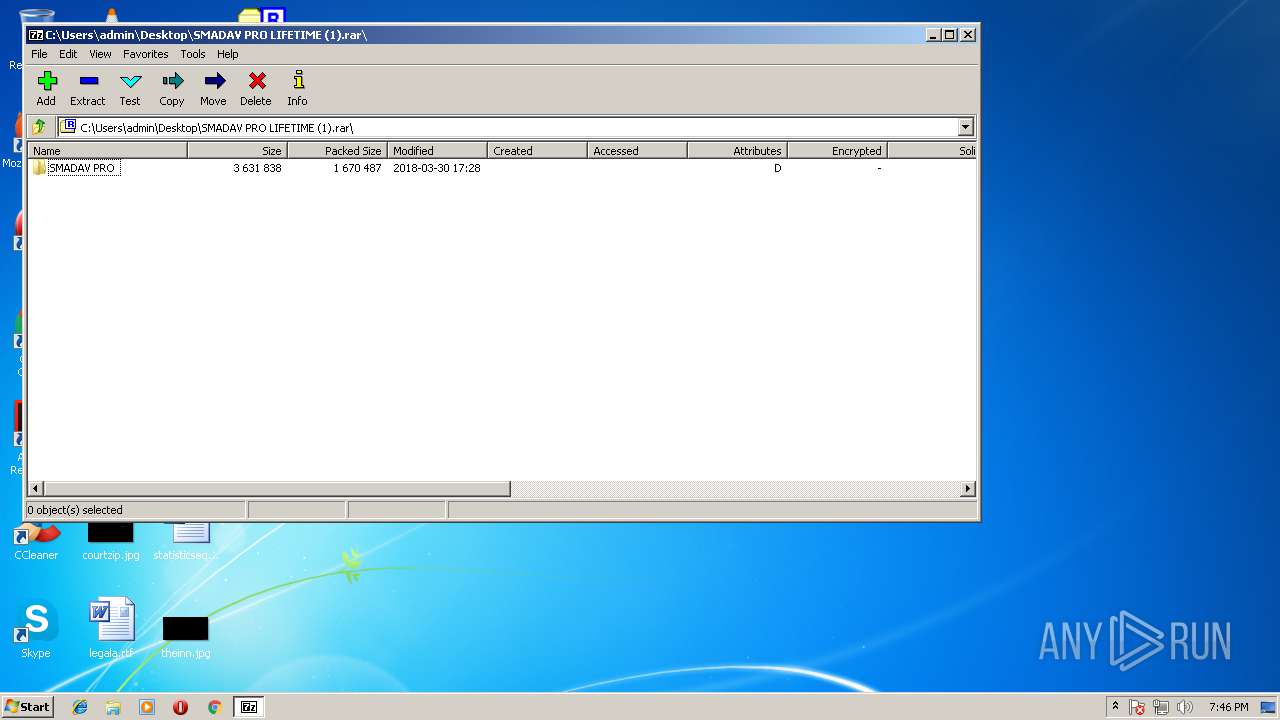Sort by Encrypted column header
Screen dimensions: 1280x720
point(837,151)
